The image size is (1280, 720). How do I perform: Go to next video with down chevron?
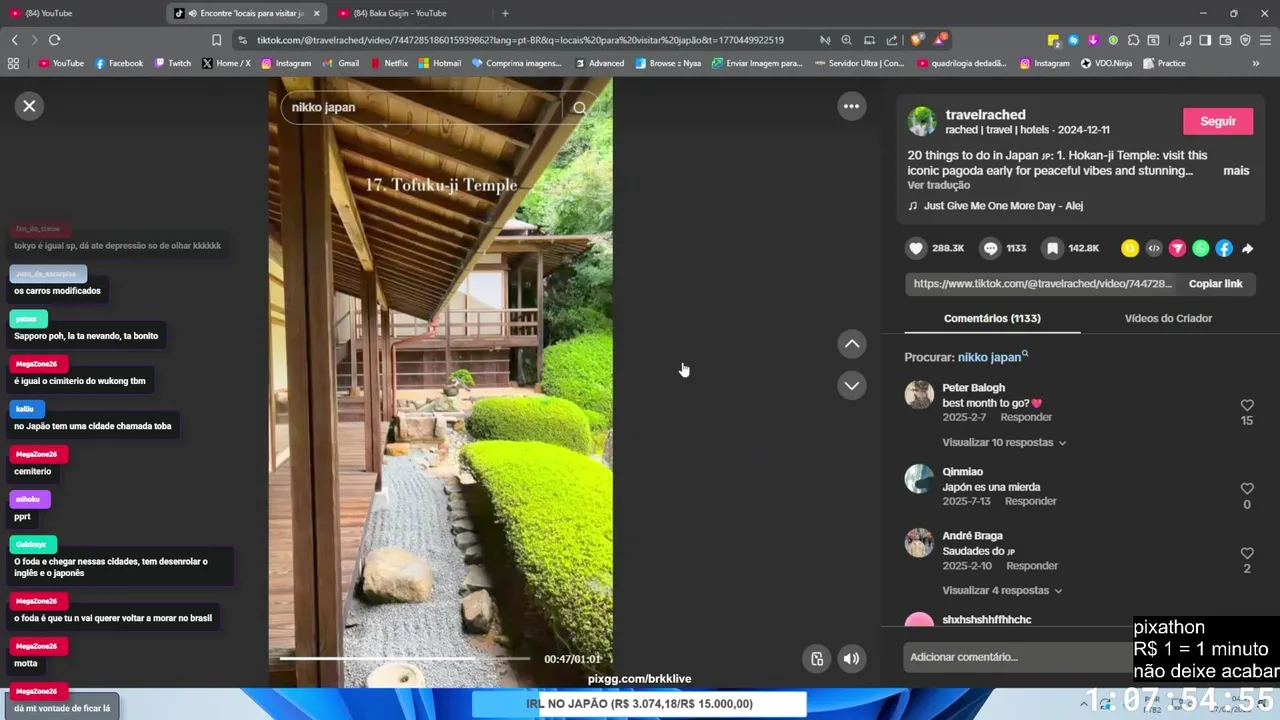click(x=851, y=385)
